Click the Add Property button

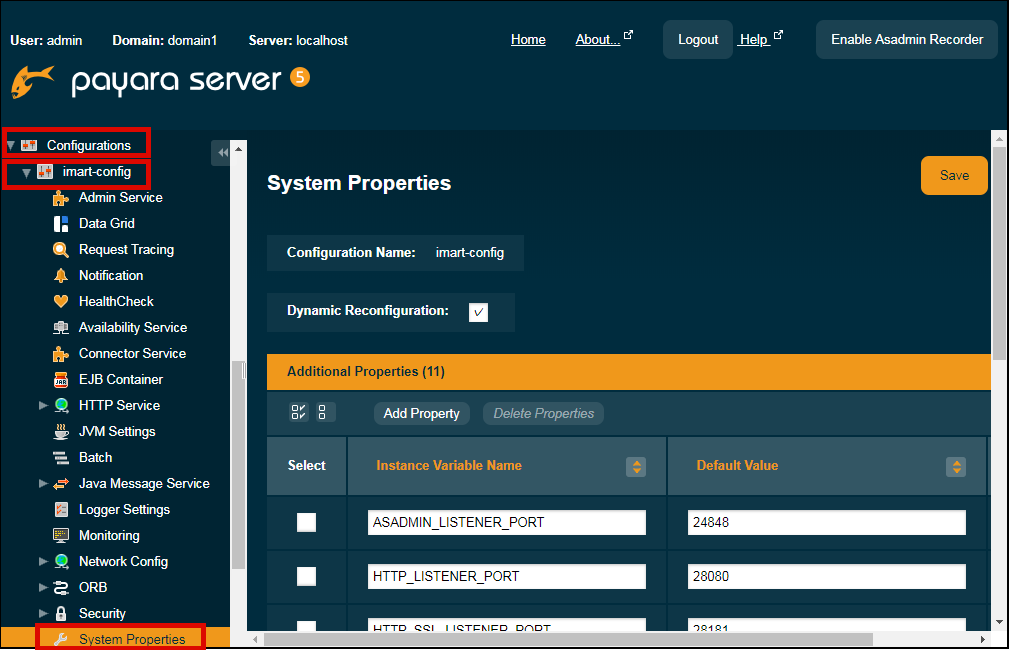pyautogui.click(x=421, y=413)
